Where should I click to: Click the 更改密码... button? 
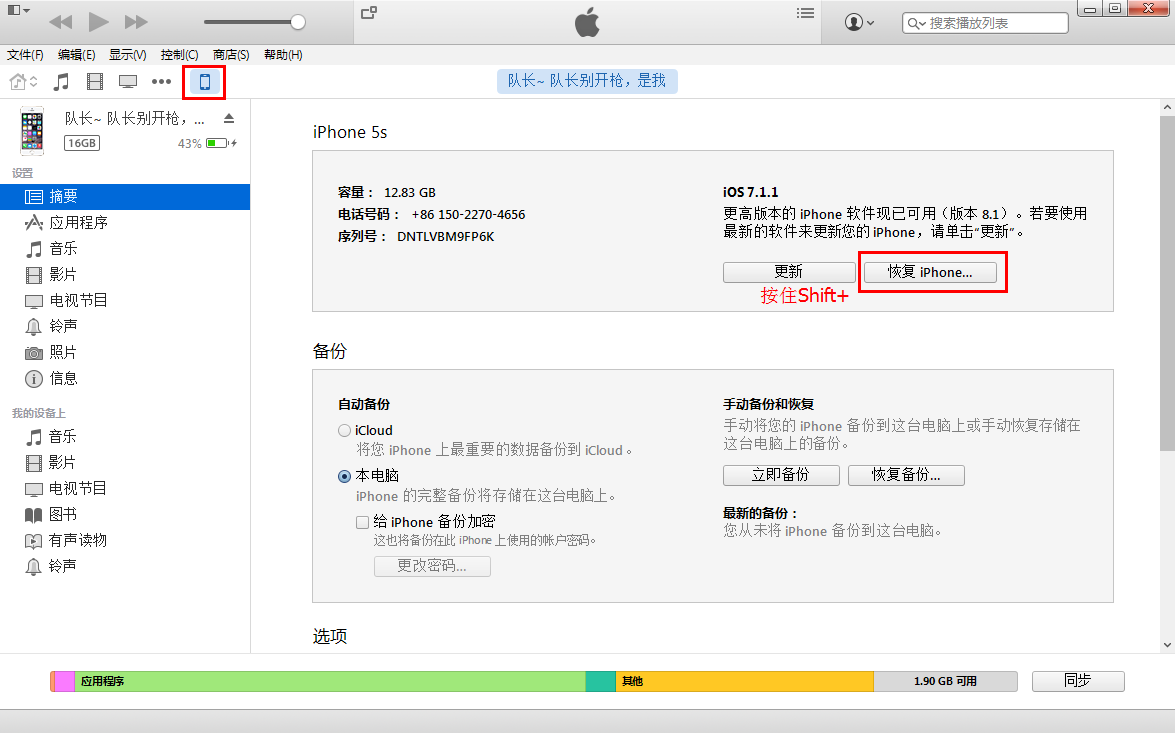pyautogui.click(x=432, y=566)
